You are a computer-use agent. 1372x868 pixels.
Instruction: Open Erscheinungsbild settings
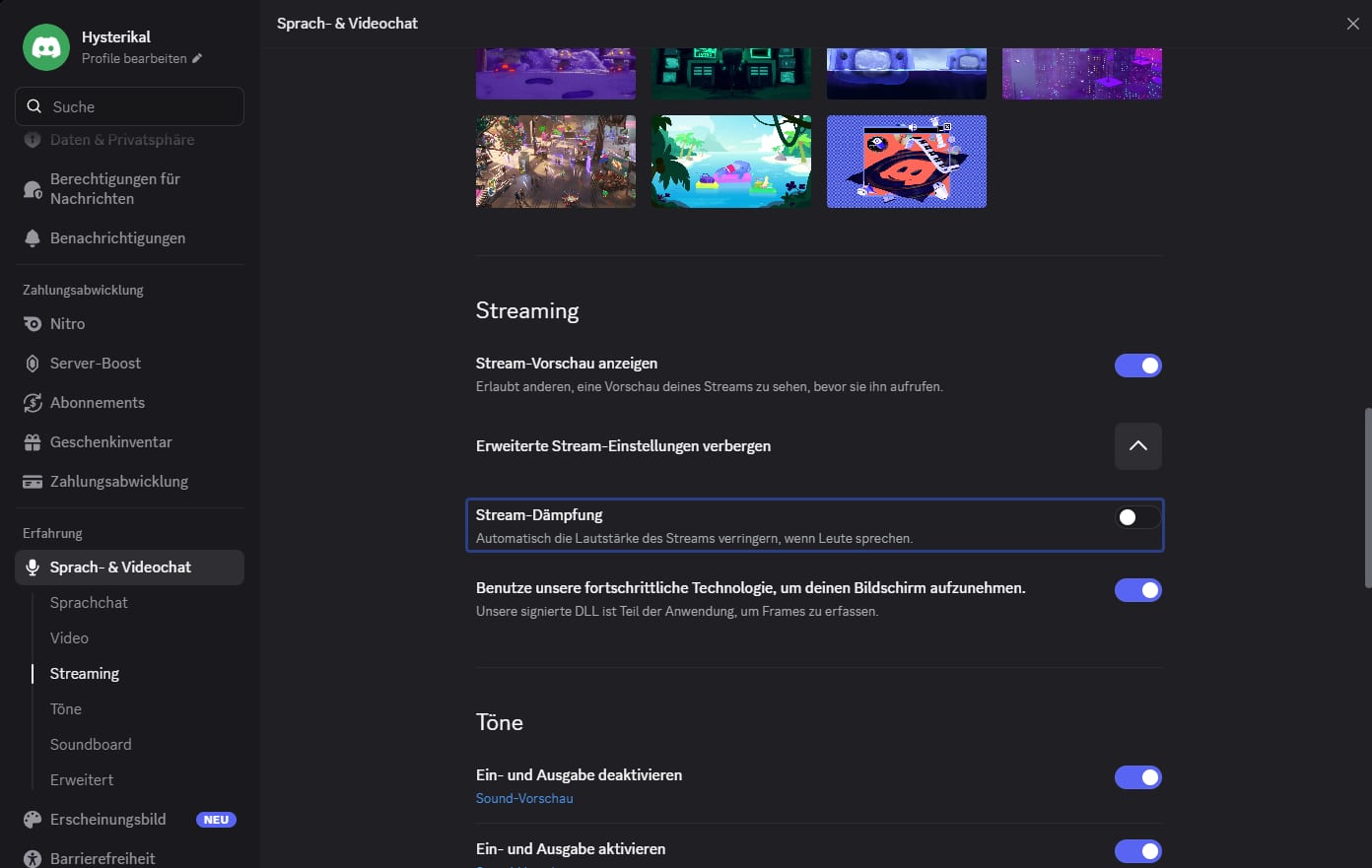tap(129, 820)
